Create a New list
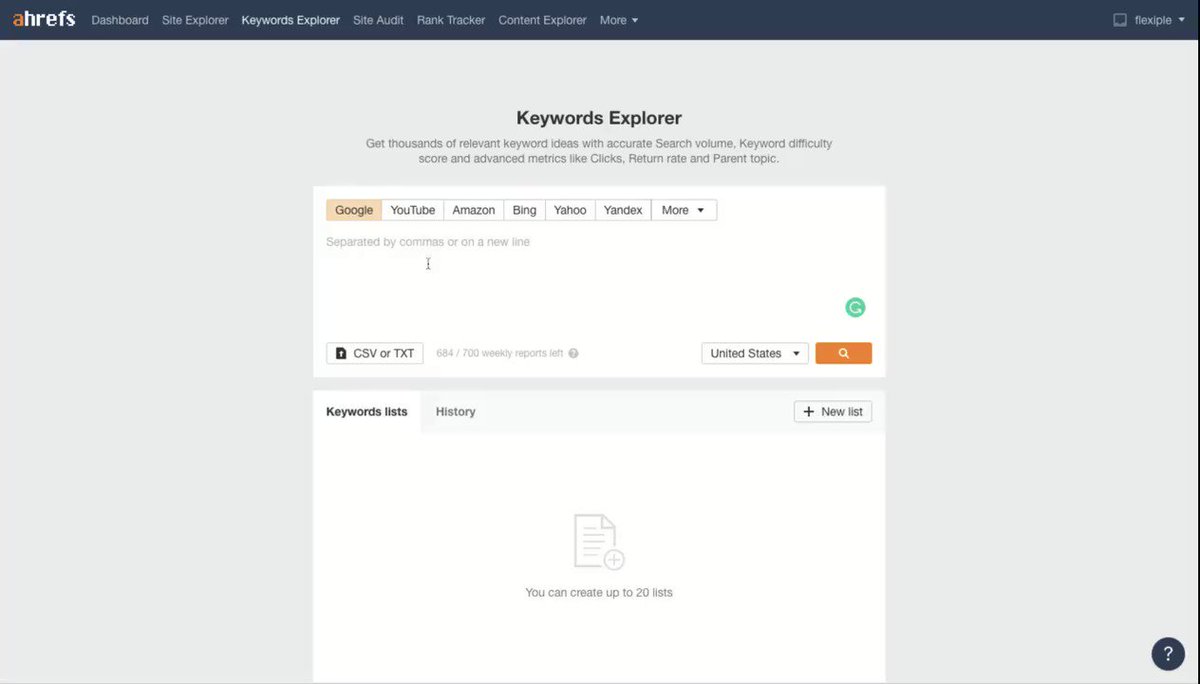 pos(833,411)
